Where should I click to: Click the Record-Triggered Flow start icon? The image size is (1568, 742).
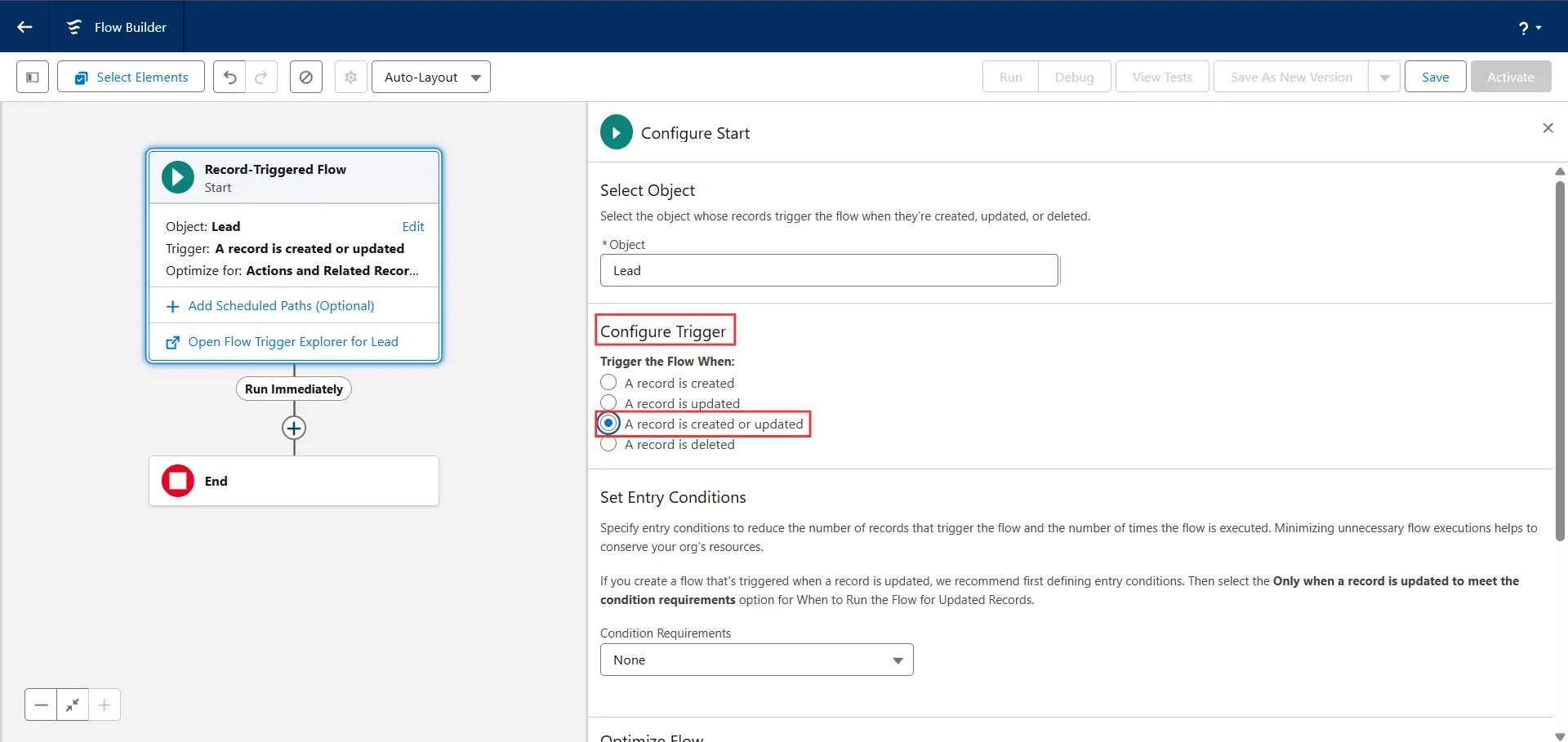click(x=178, y=177)
